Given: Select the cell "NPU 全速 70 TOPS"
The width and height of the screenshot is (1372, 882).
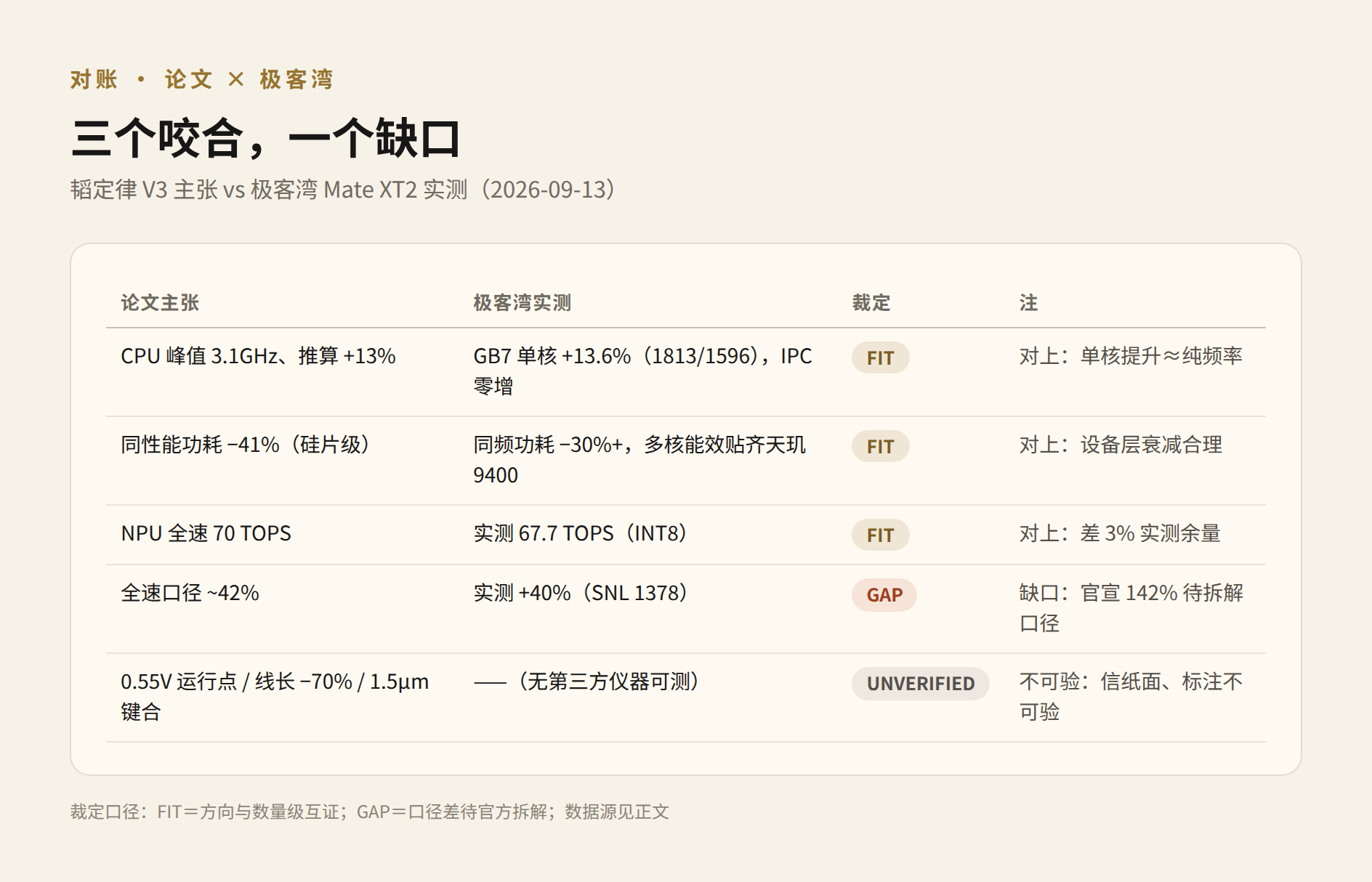Looking at the screenshot, I should point(206,533).
